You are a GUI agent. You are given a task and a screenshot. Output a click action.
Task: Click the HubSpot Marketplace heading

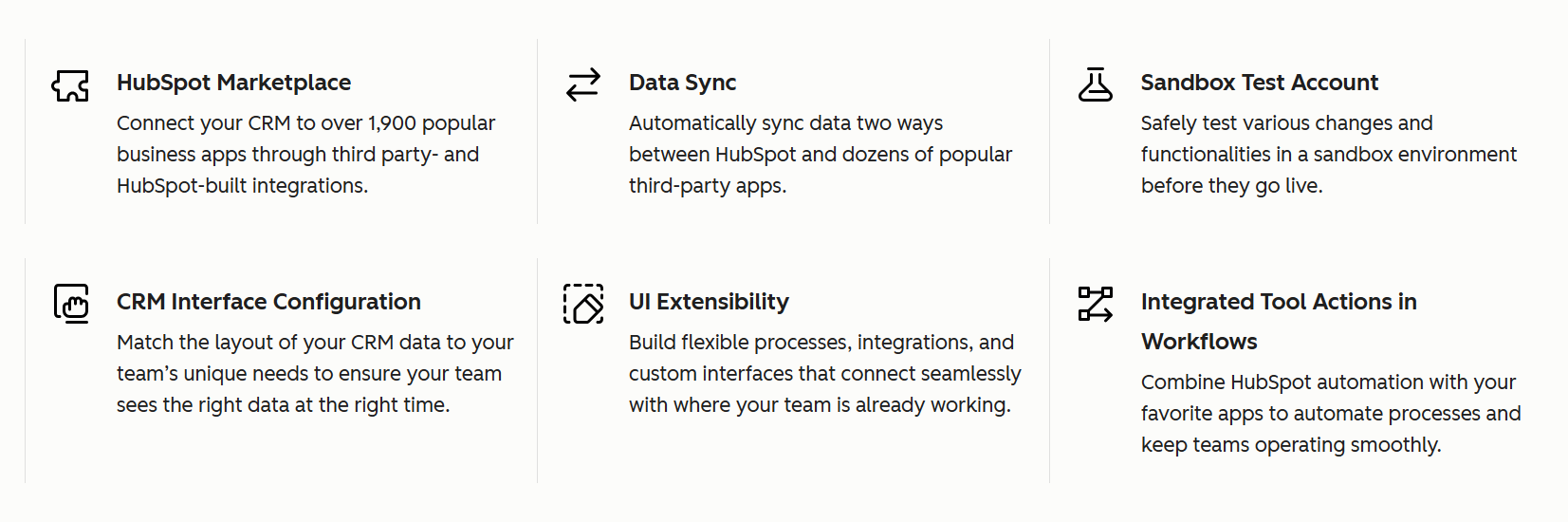(233, 83)
